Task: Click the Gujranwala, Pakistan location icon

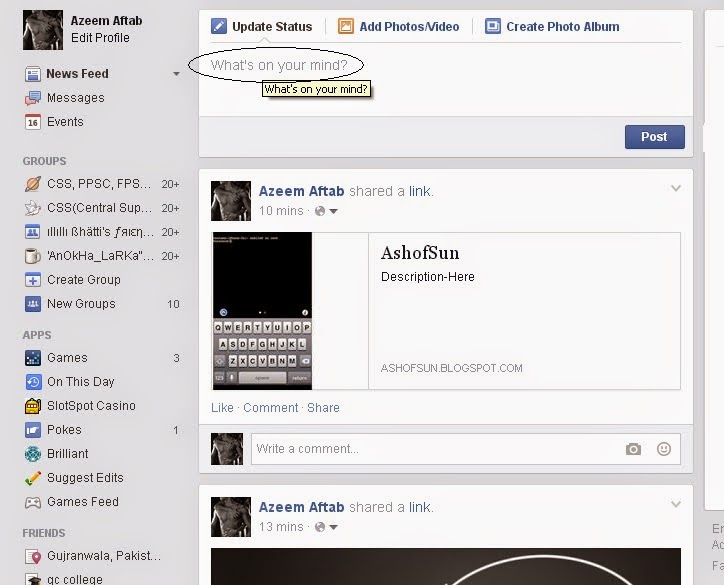Action: [x=33, y=556]
